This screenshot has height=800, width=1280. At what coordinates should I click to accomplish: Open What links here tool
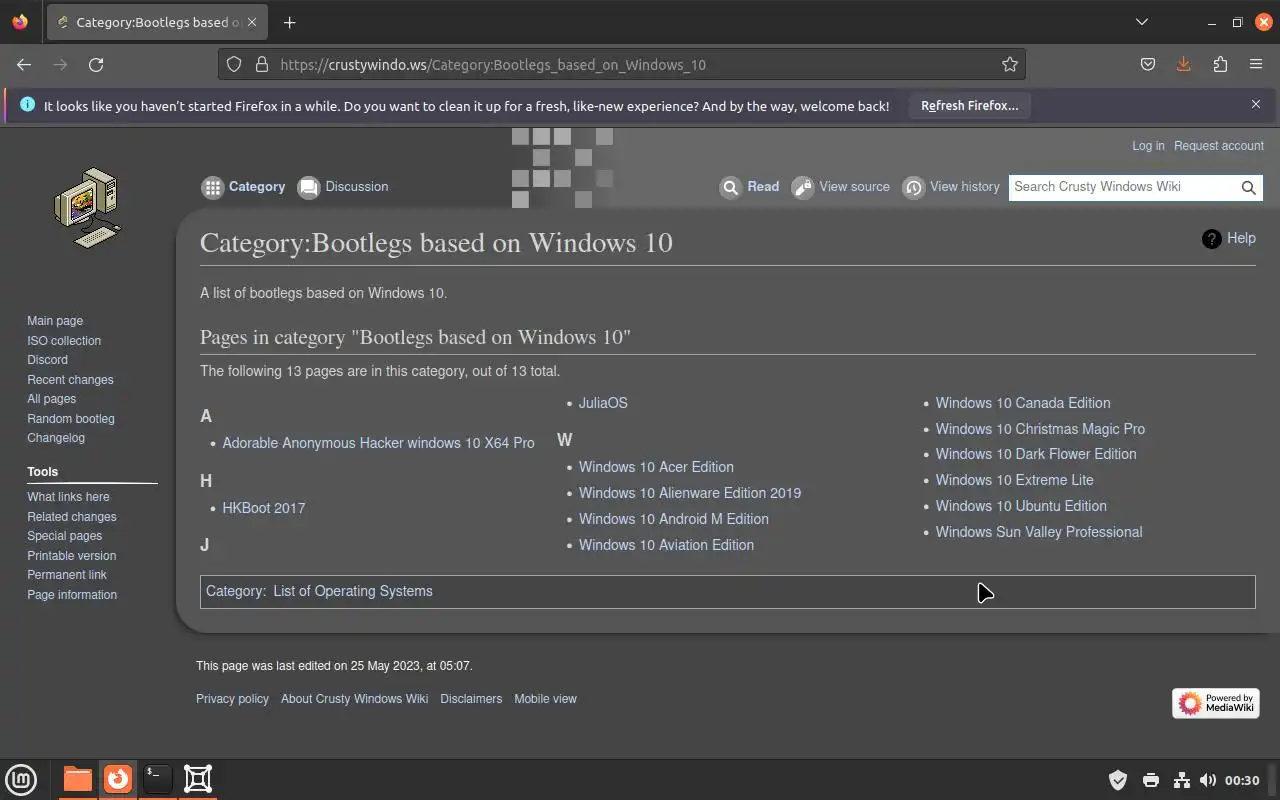tap(68, 497)
